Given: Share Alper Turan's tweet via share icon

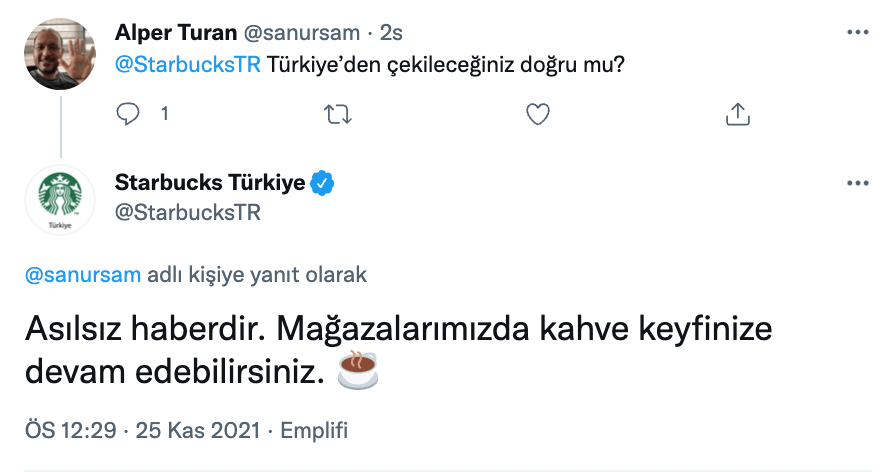Looking at the screenshot, I should point(737,114).
